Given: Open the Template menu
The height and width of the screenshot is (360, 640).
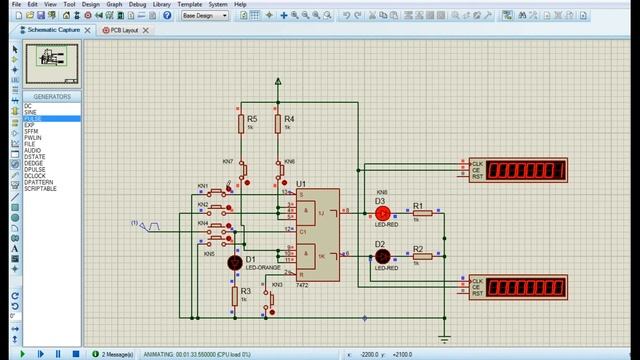Looking at the screenshot, I should pos(190,4).
